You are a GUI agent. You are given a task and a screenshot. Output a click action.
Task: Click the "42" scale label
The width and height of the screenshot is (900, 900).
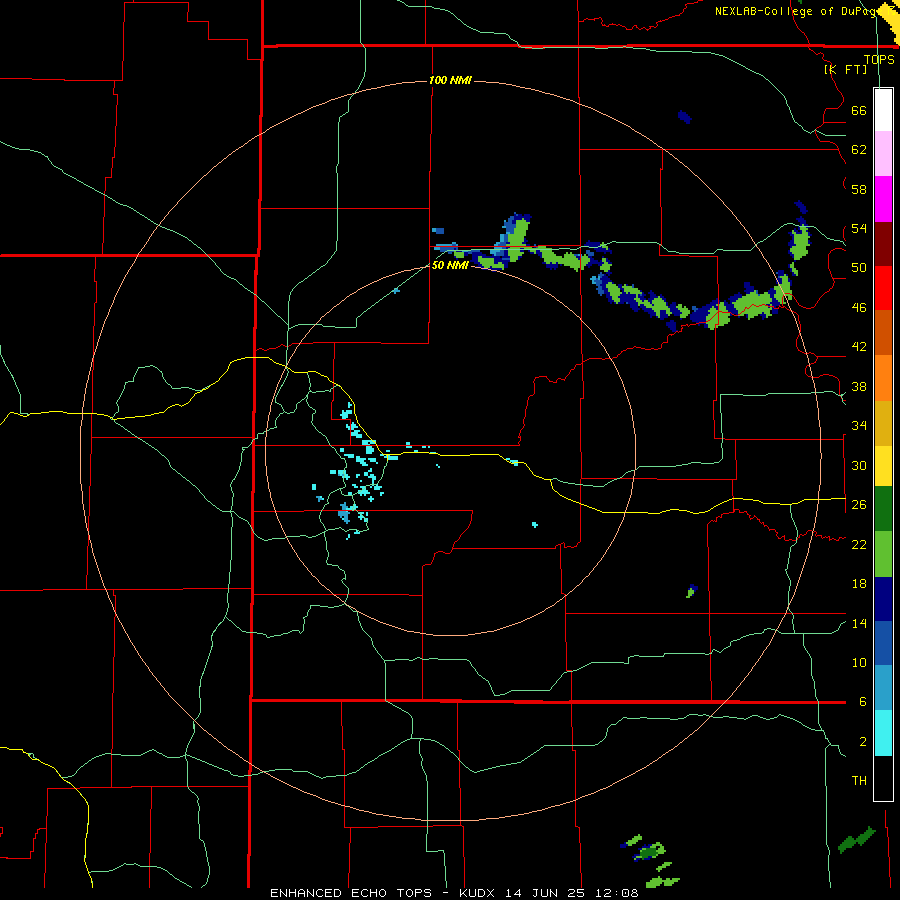(x=859, y=347)
